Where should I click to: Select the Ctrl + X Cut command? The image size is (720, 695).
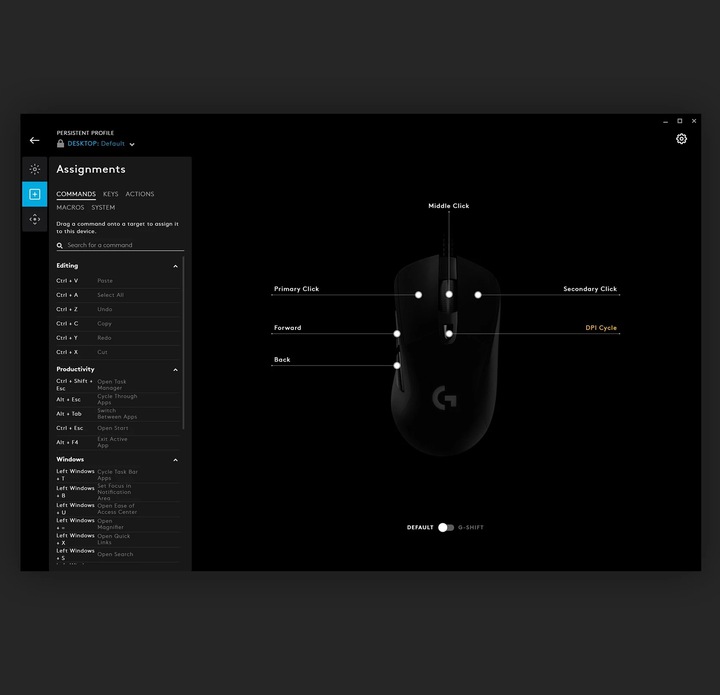pyautogui.click(x=118, y=352)
